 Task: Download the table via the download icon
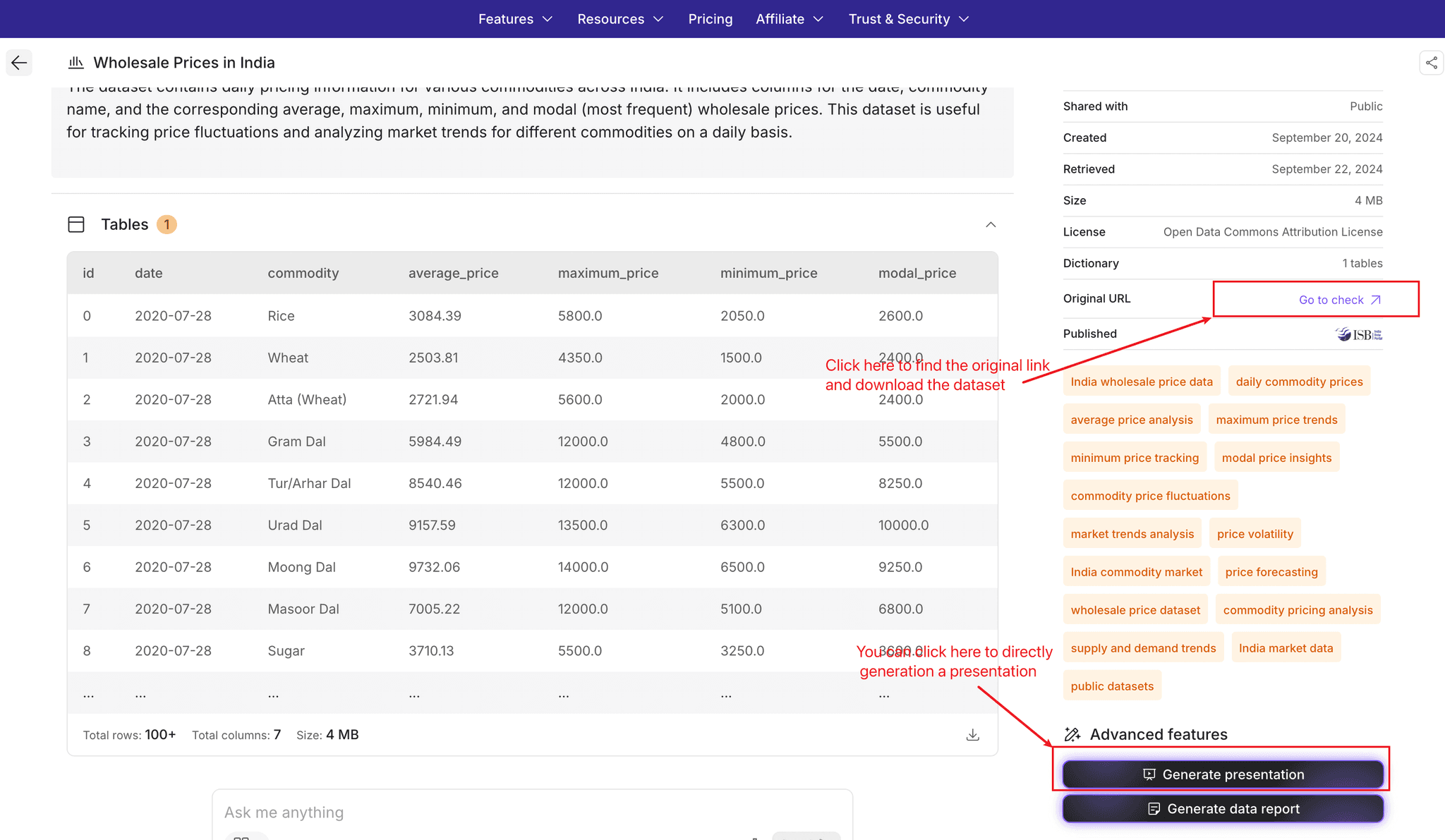click(x=972, y=734)
